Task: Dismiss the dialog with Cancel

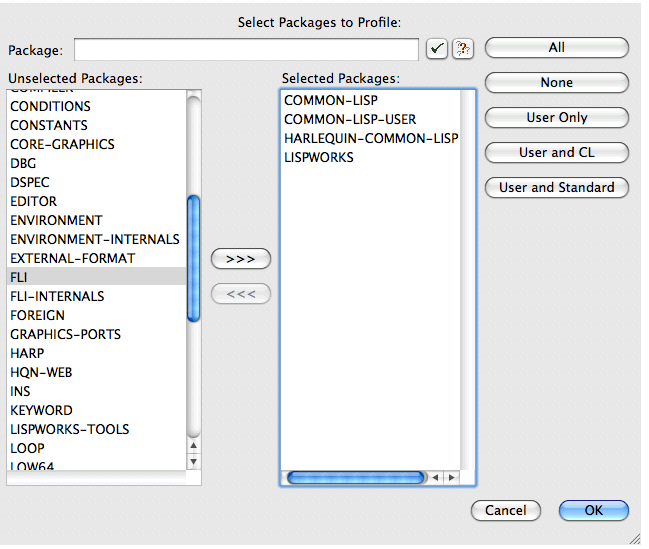Action: 506,510
